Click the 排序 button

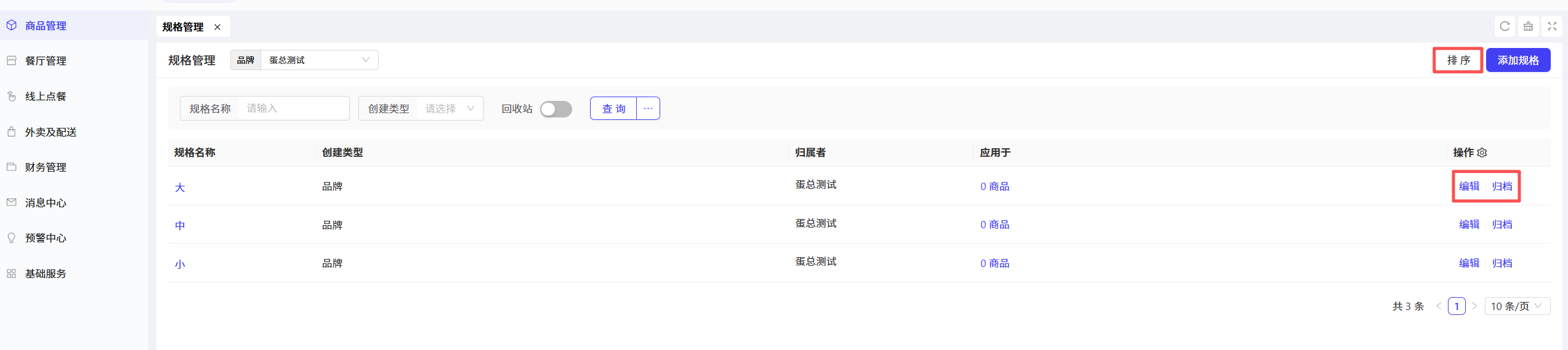tap(1458, 60)
